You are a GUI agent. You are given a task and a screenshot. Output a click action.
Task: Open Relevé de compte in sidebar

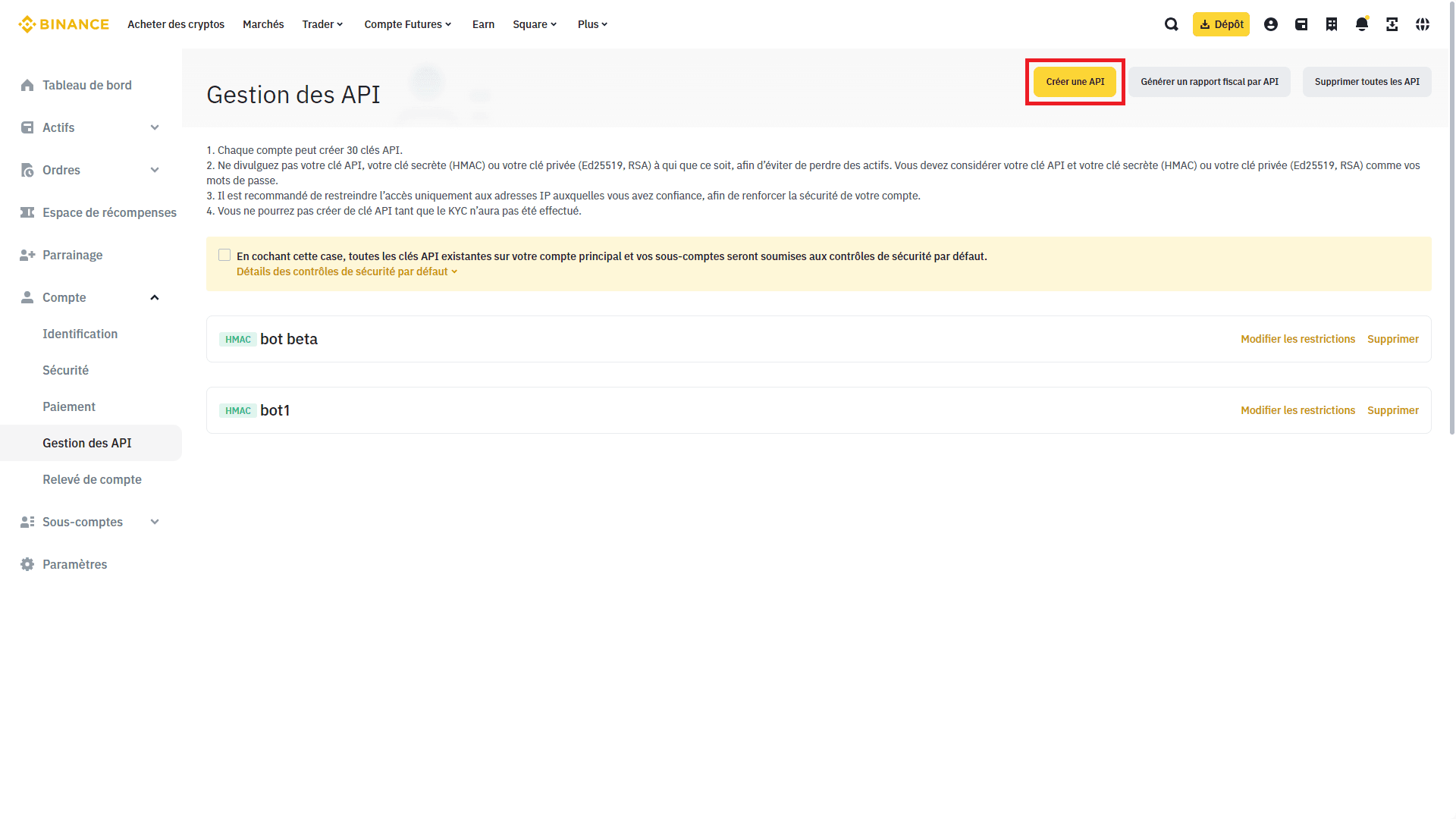tap(92, 479)
